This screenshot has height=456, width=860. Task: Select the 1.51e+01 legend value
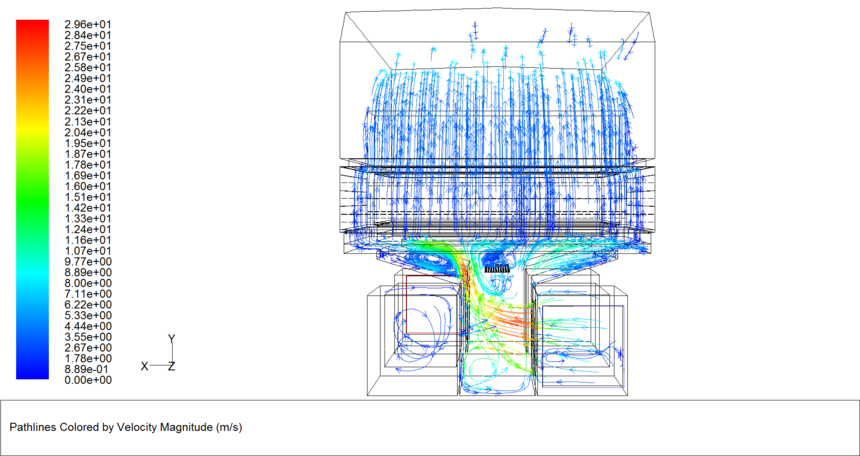88,197
